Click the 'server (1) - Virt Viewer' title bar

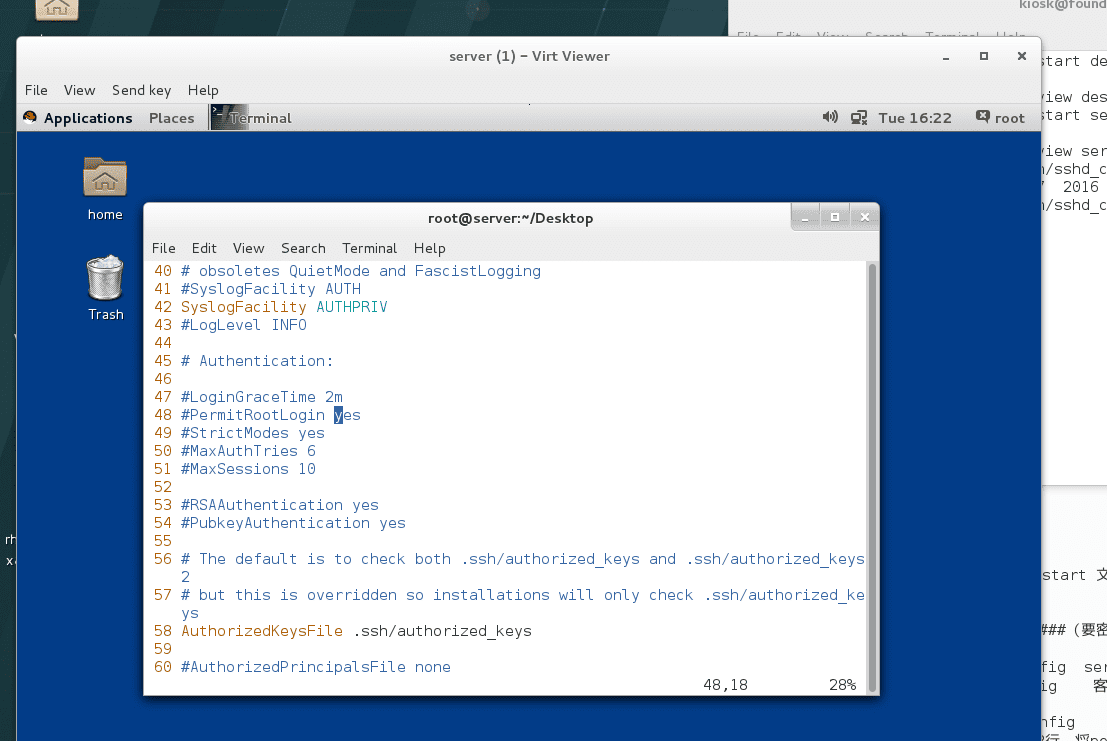pyautogui.click(x=529, y=56)
